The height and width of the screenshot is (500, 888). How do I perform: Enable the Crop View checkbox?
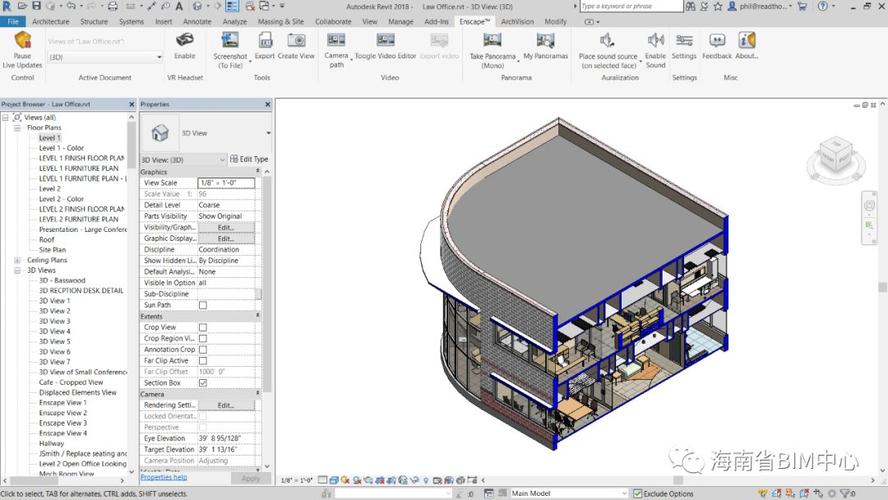tap(203, 327)
